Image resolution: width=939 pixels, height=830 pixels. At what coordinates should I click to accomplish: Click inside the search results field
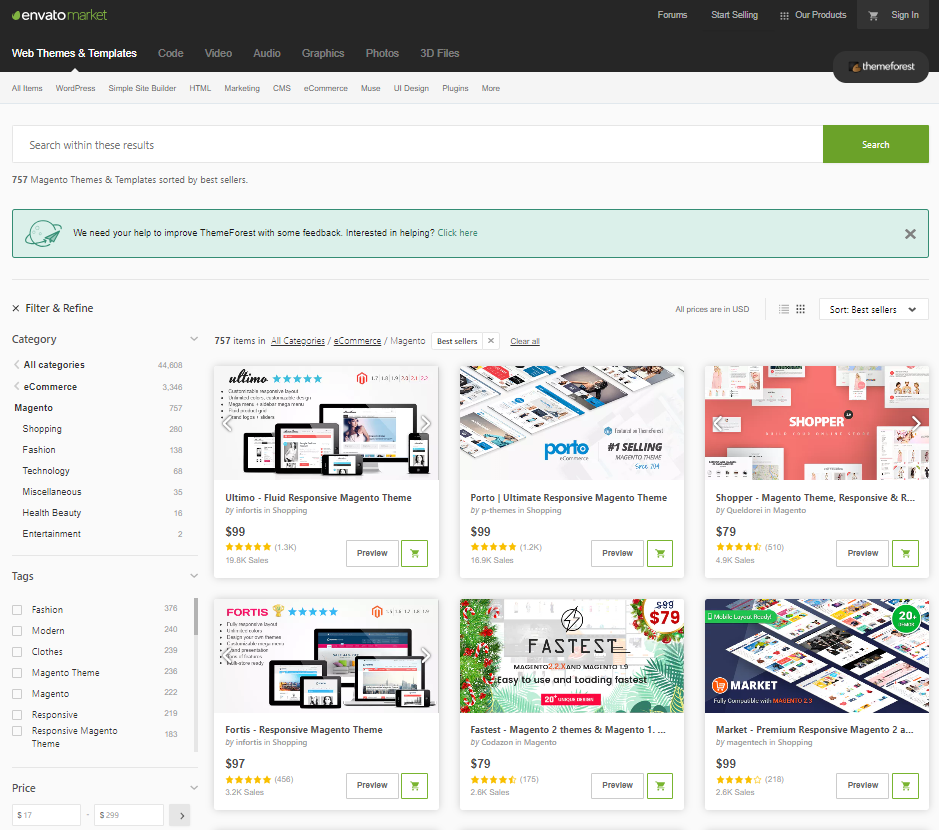(400, 144)
